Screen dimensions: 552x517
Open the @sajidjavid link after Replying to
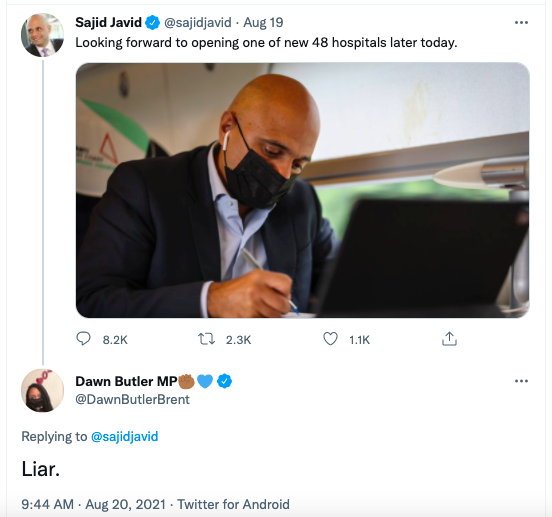pos(125,437)
